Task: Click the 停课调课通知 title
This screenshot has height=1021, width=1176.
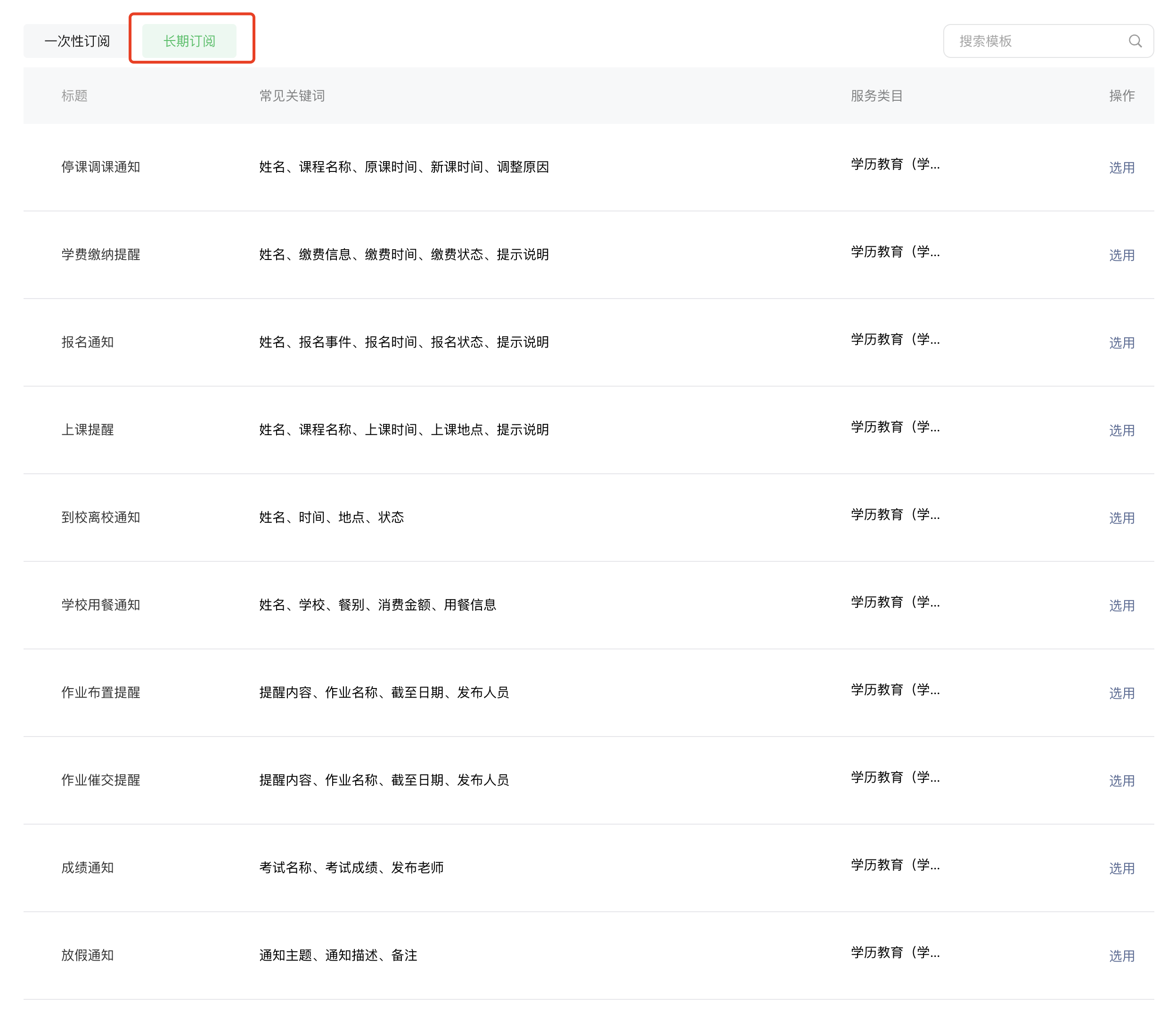Action: coord(101,167)
